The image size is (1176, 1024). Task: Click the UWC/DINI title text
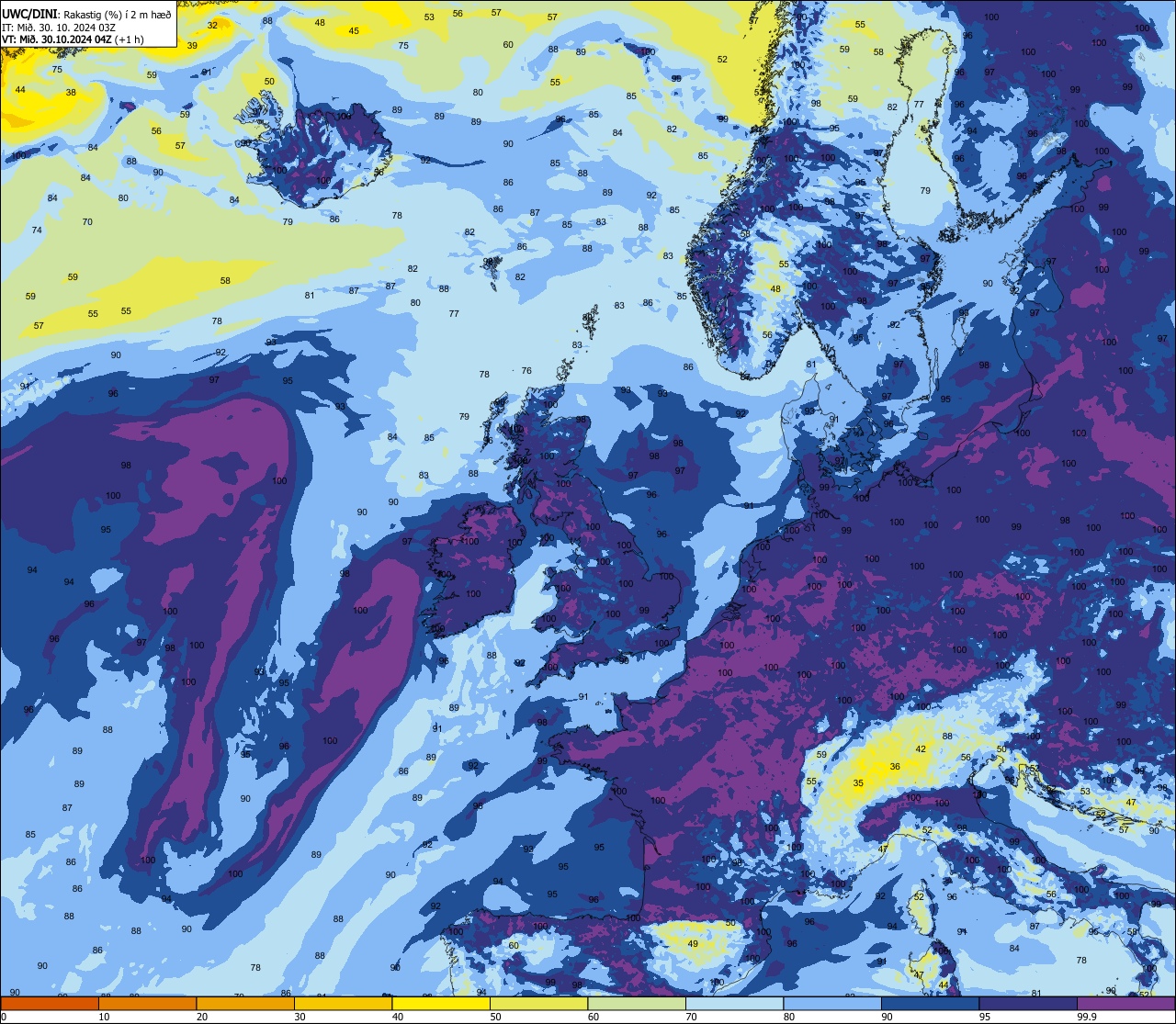tap(29, 13)
